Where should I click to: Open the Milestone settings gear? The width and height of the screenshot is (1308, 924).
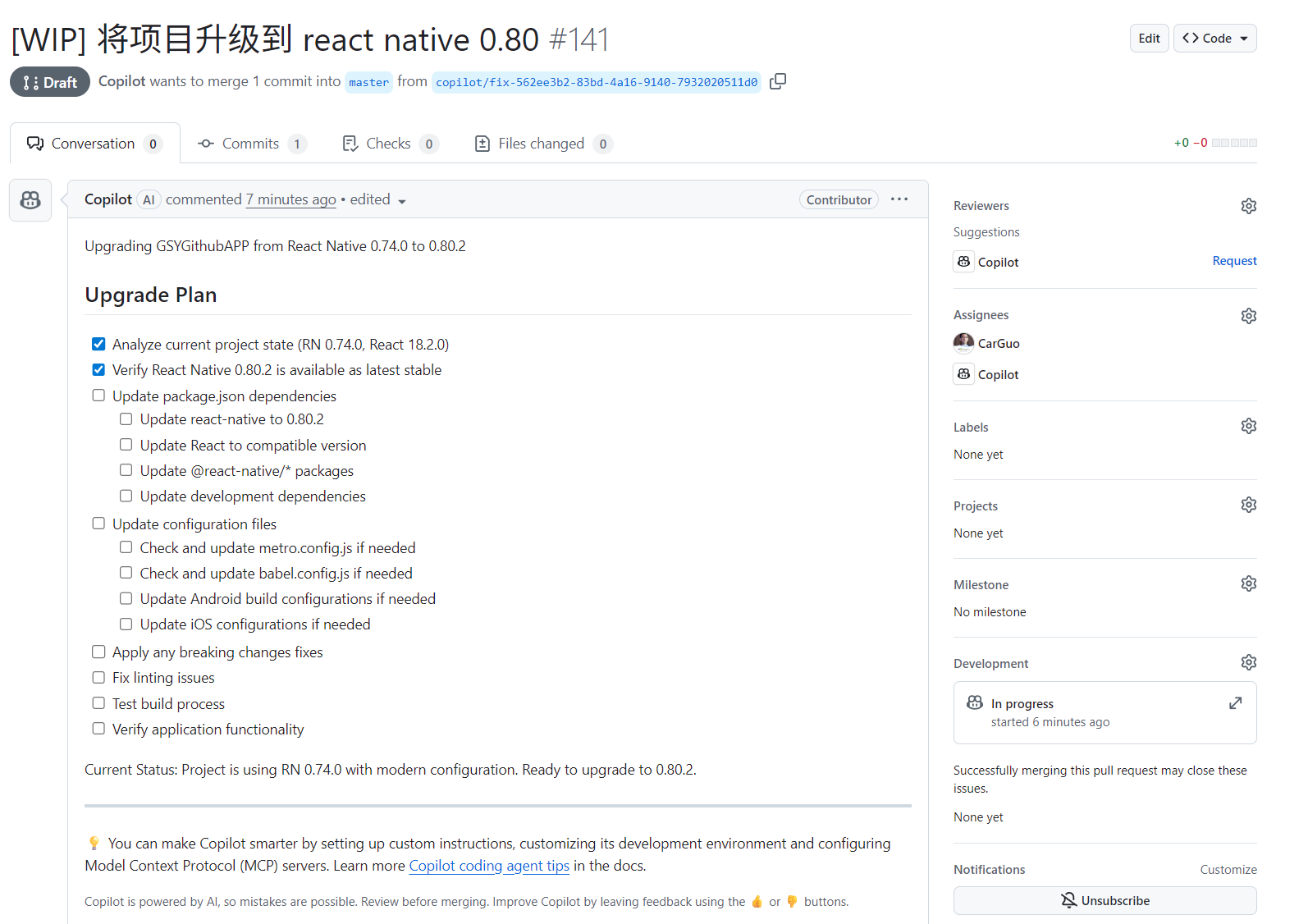point(1248,583)
